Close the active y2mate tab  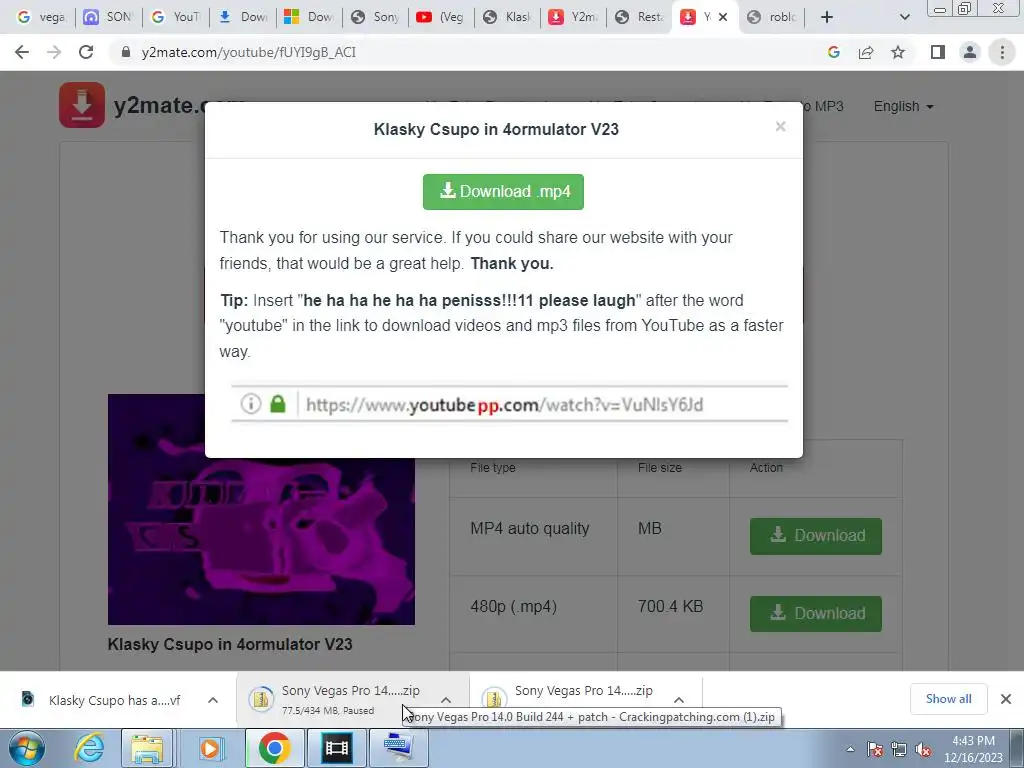[x=723, y=17]
